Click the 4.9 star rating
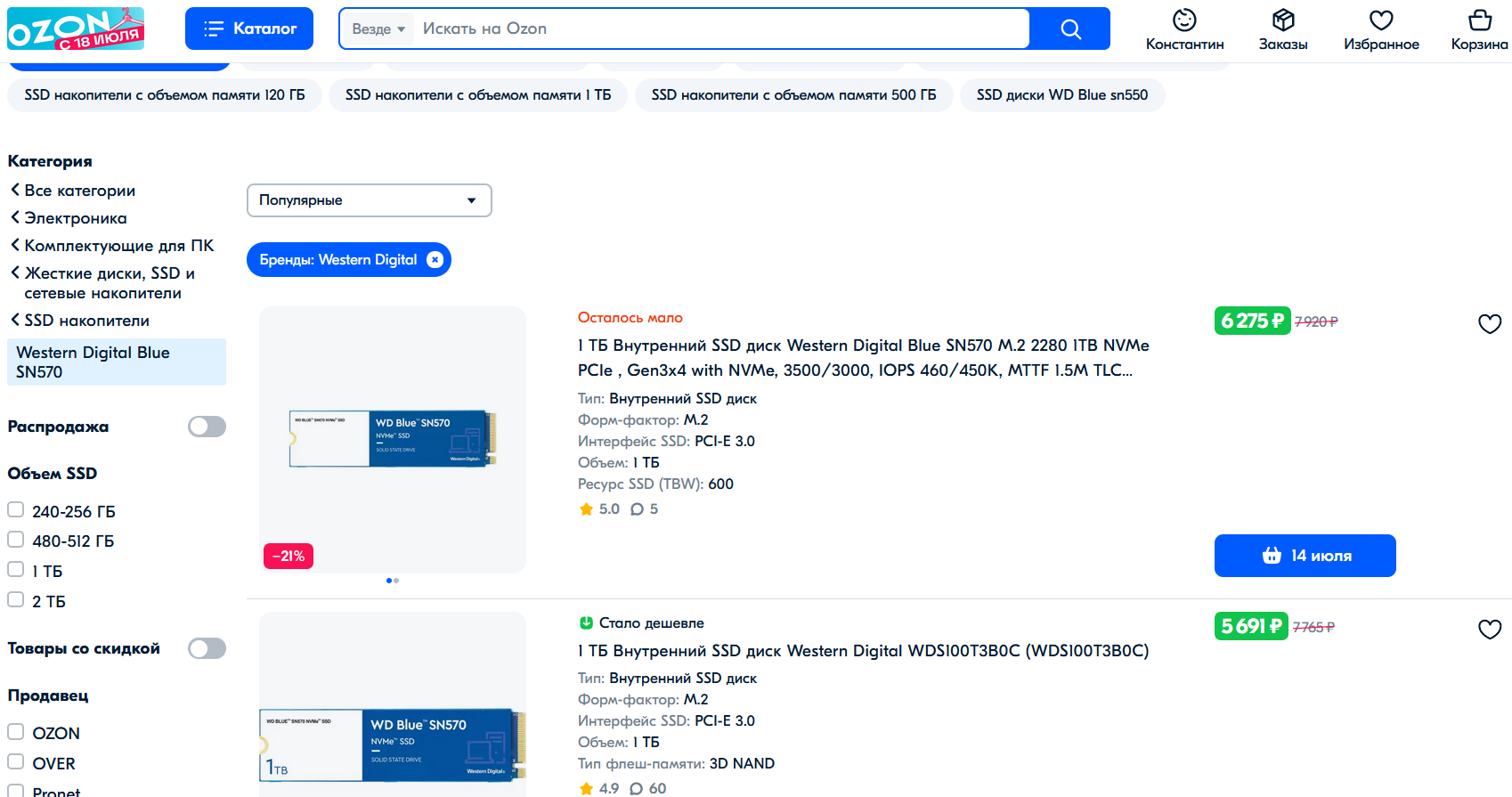 [598, 789]
